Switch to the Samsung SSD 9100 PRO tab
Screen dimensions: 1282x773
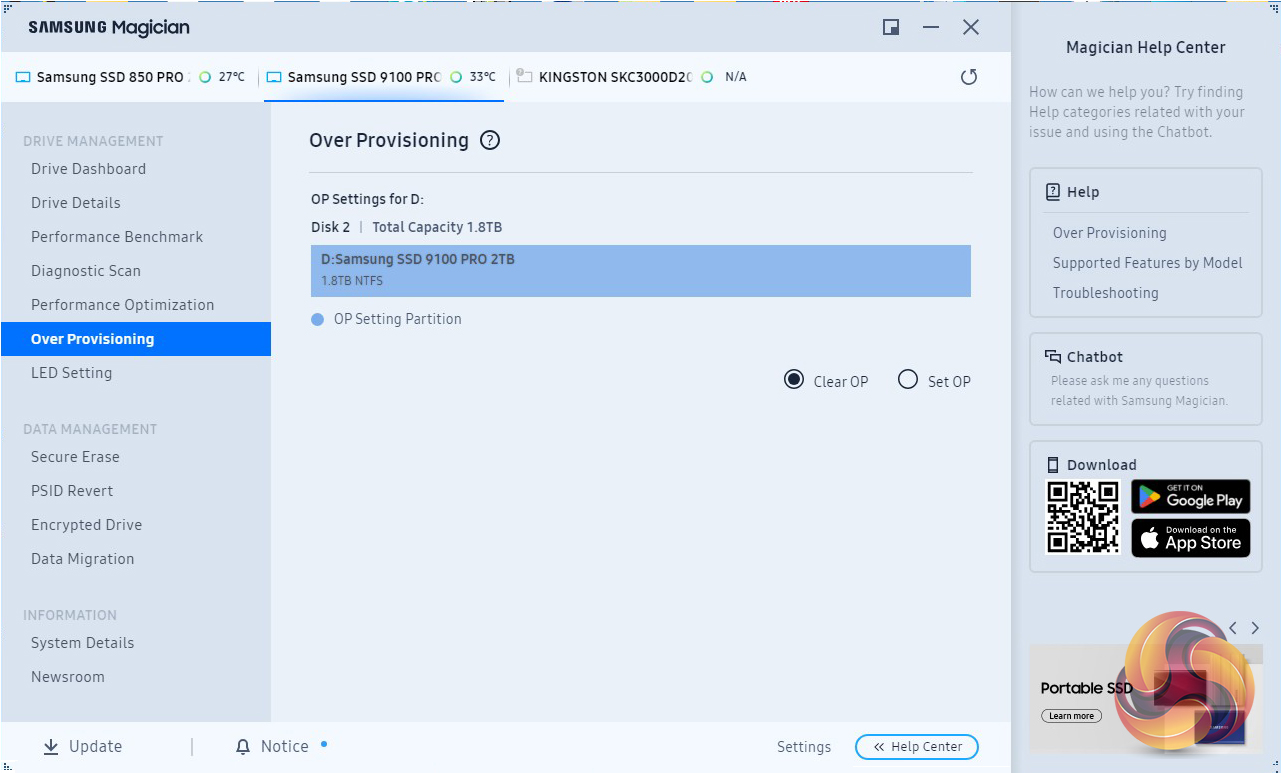383,77
